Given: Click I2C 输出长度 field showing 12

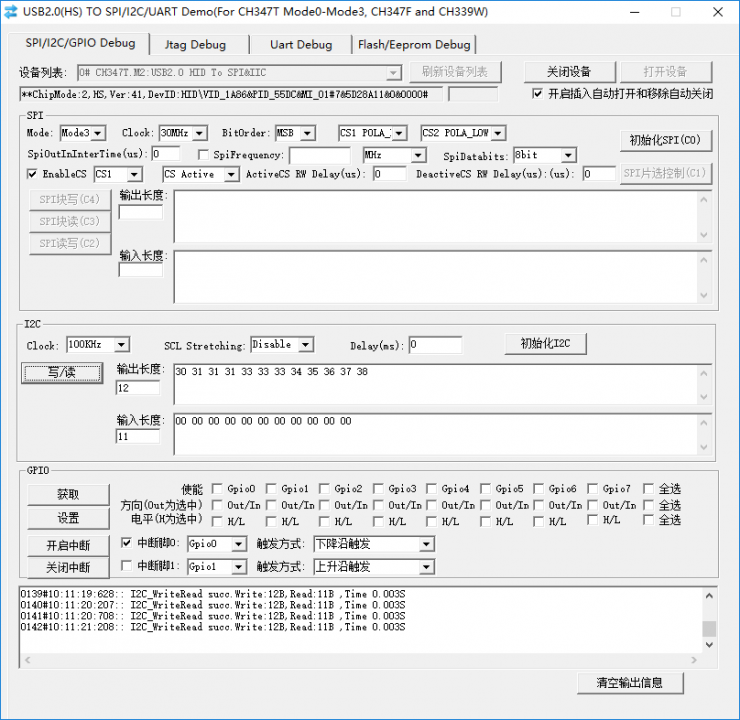Looking at the screenshot, I should tap(137, 388).
